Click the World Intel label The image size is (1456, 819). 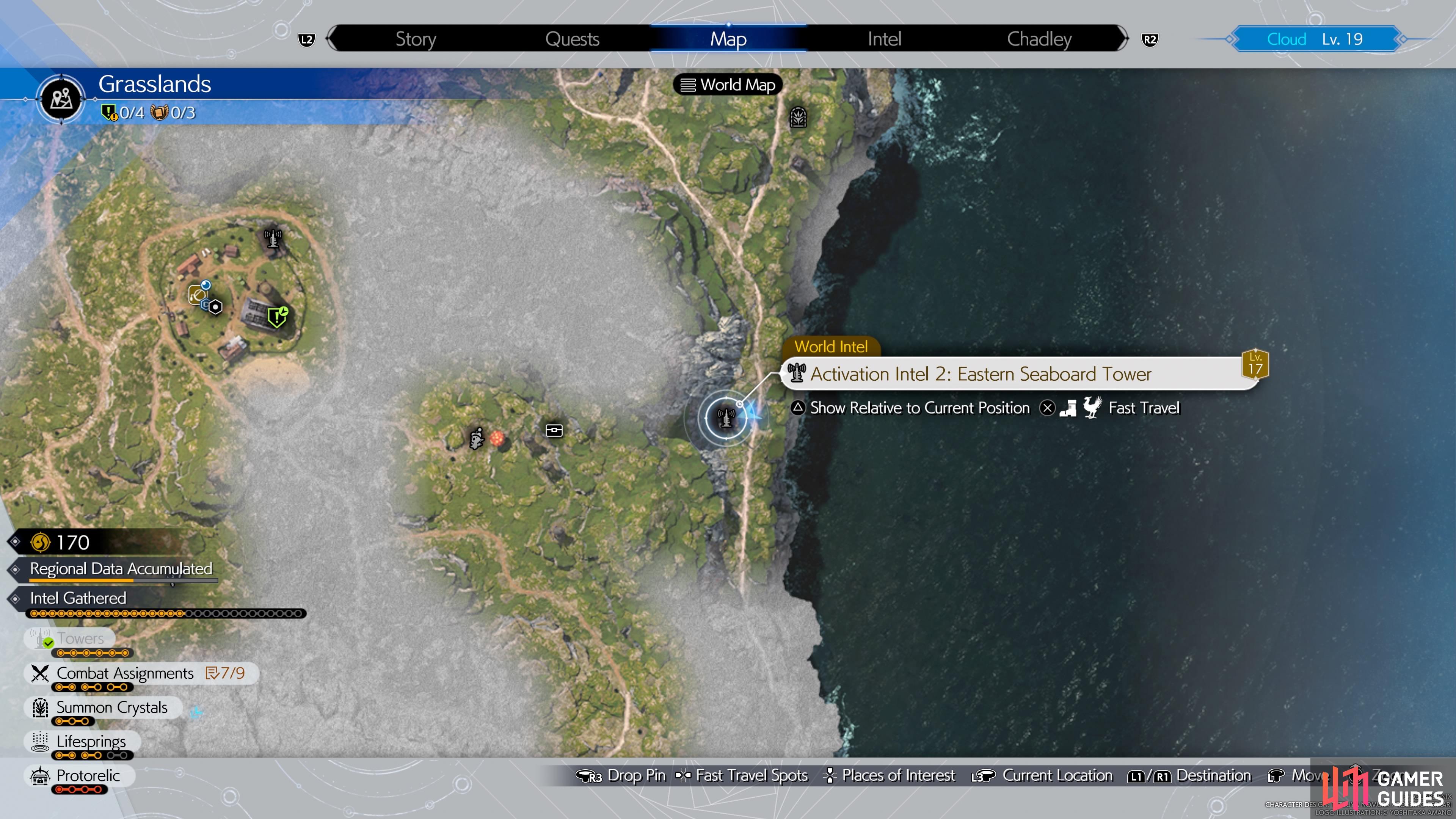pyautogui.click(x=830, y=347)
